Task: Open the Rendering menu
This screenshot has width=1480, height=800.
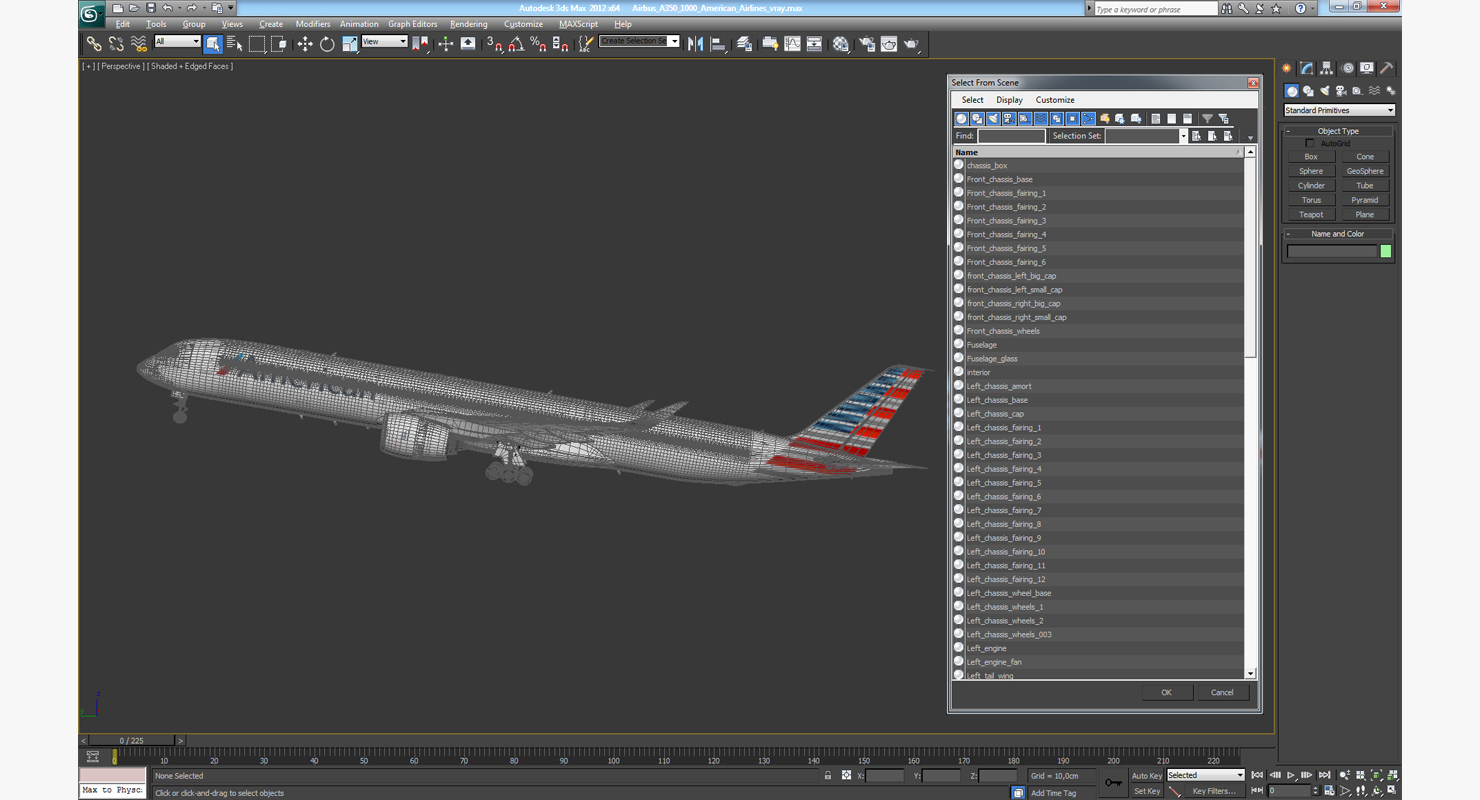Action: pyautogui.click(x=469, y=24)
